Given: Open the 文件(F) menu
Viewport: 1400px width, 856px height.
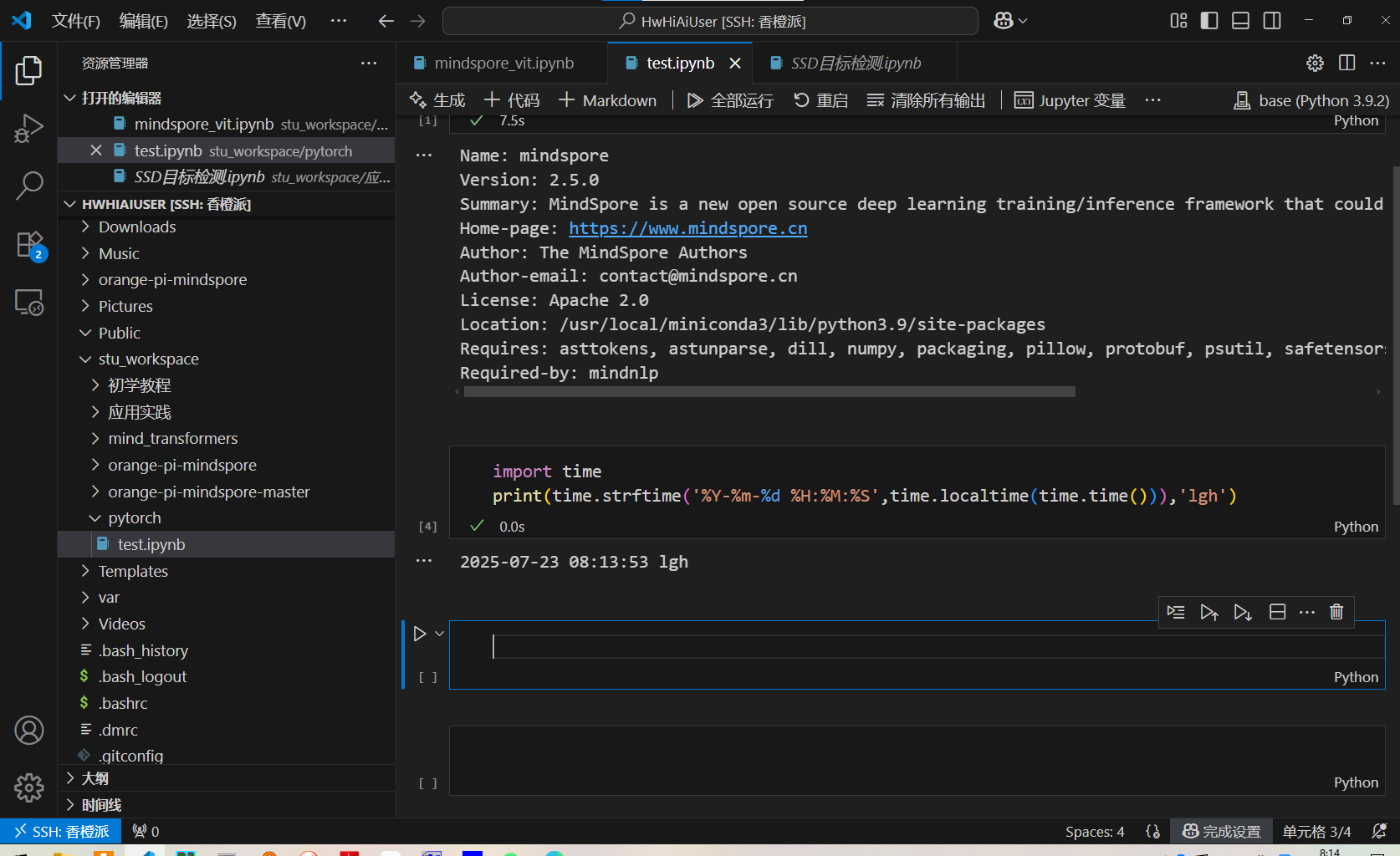Looking at the screenshot, I should [x=75, y=21].
